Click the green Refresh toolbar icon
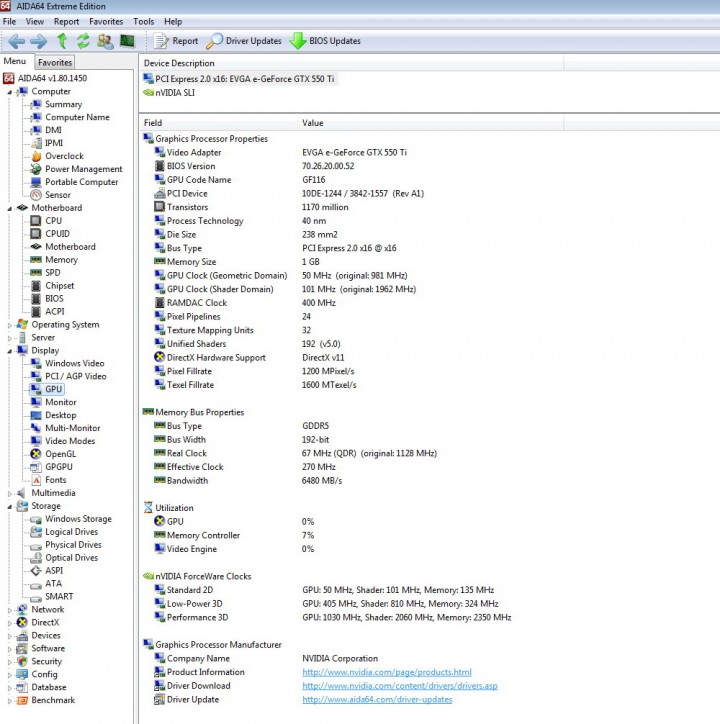Screen dimensions: 720x724 (x=83, y=41)
